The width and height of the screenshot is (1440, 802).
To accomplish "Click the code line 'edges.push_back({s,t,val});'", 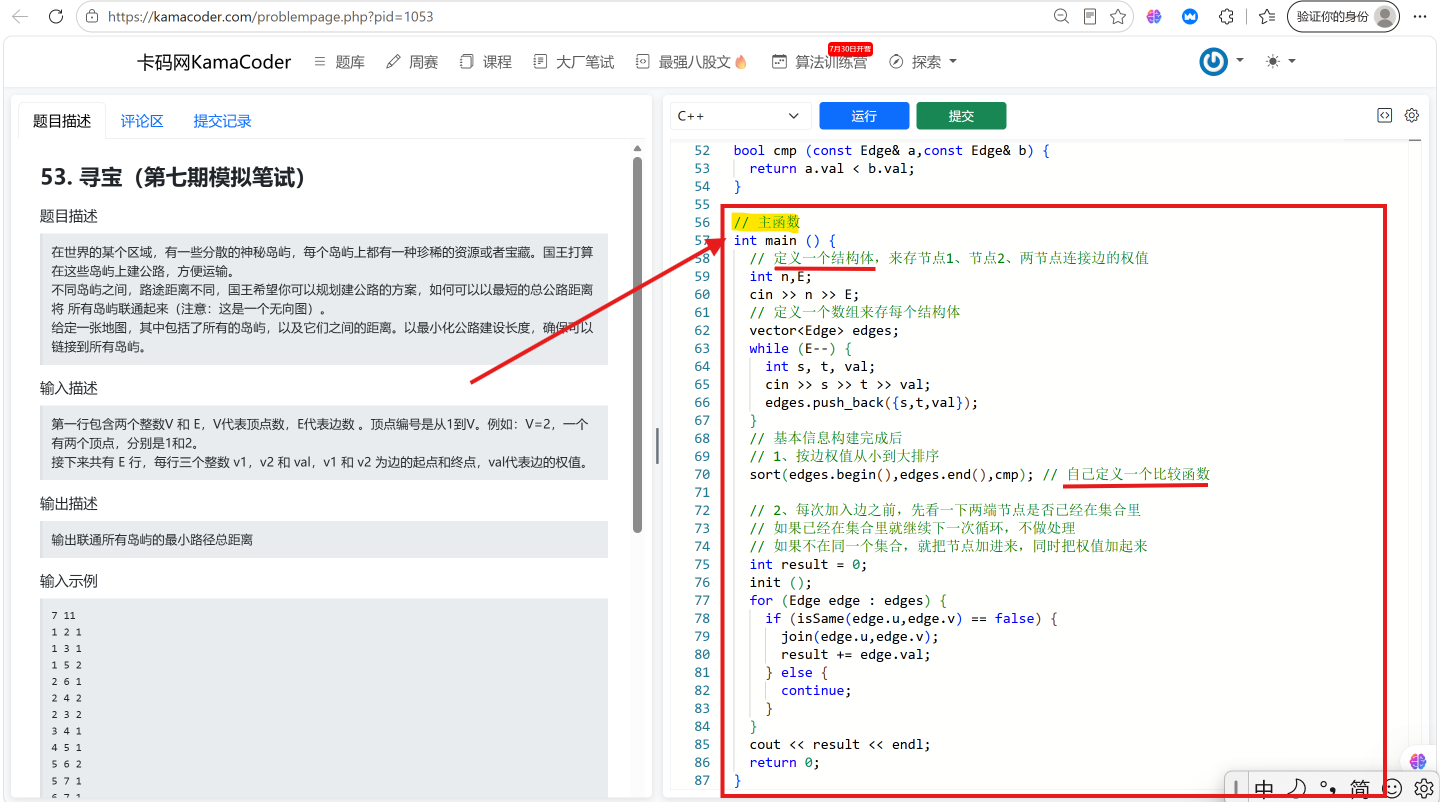I will point(872,403).
